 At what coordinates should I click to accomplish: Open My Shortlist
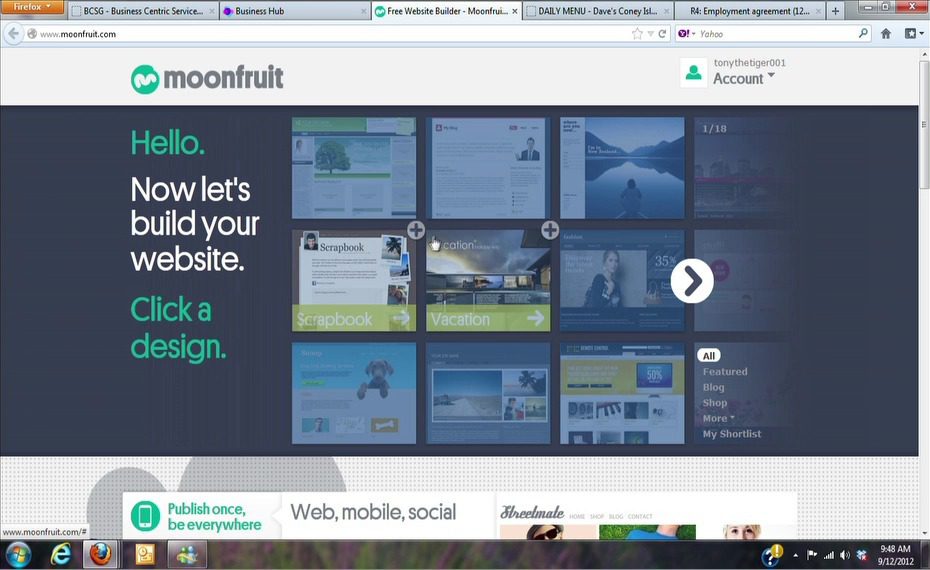pos(732,434)
